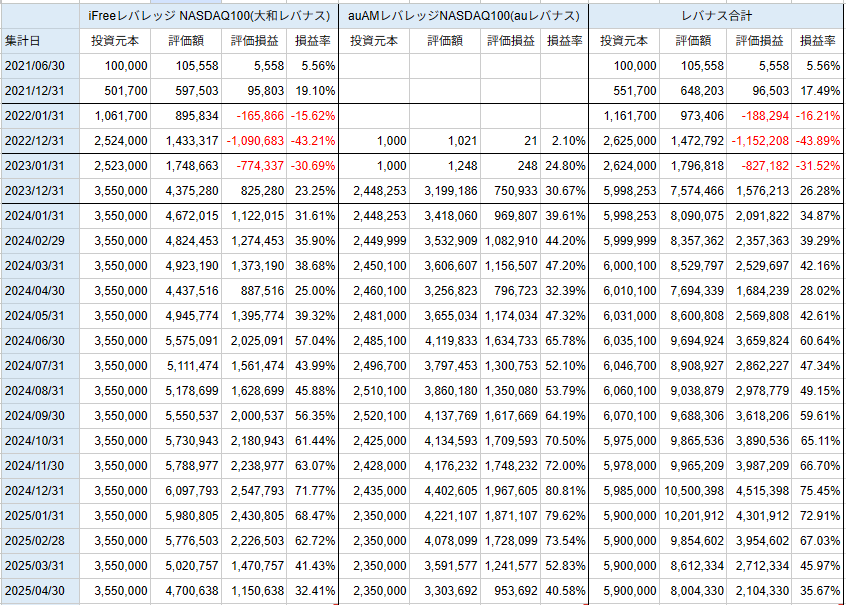Select the iFreeレバレッジ NASDAQ100 group header
Screen dimensions: 846x605
coord(209,16)
